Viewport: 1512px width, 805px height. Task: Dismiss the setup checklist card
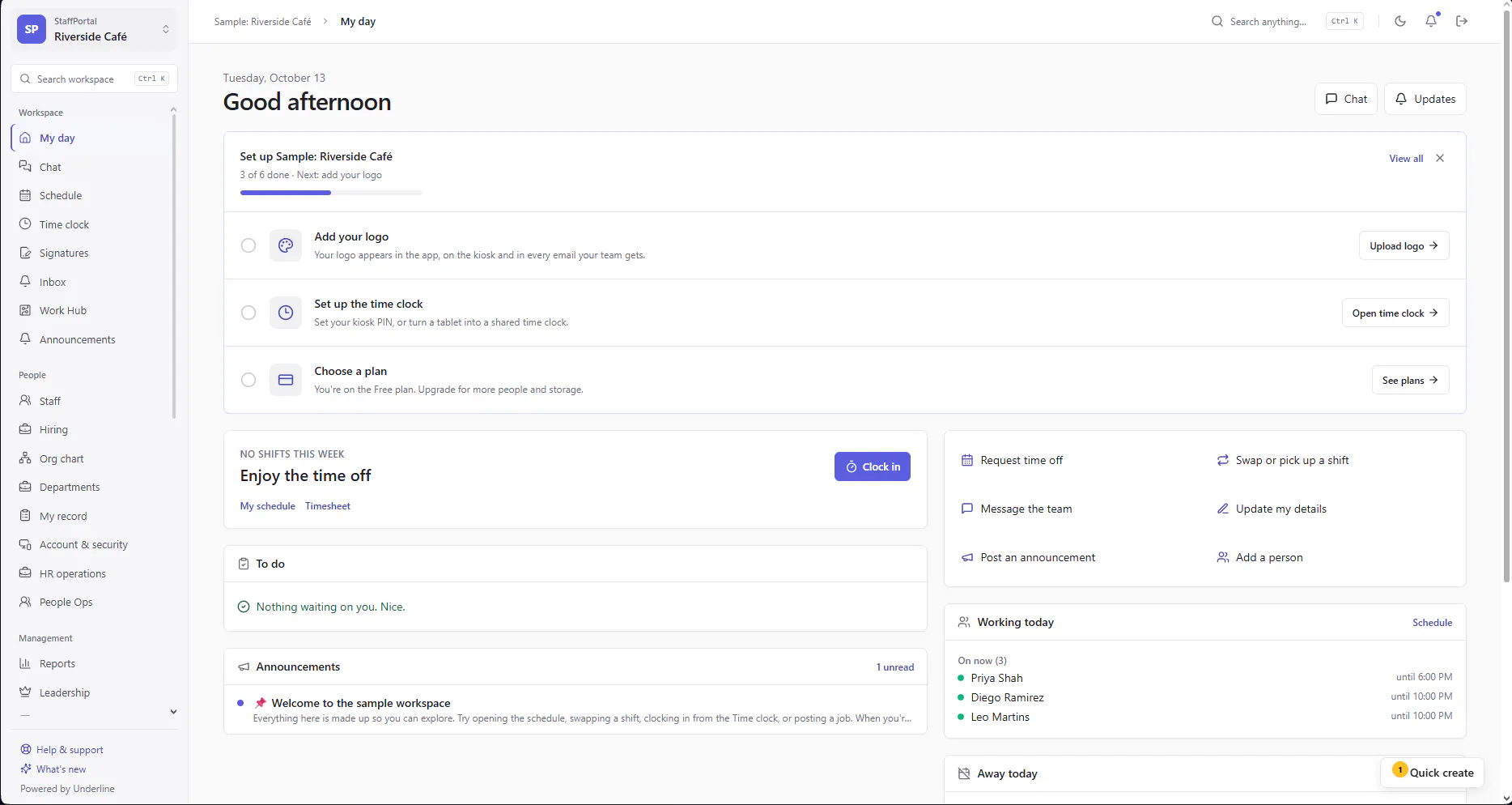(x=1440, y=158)
